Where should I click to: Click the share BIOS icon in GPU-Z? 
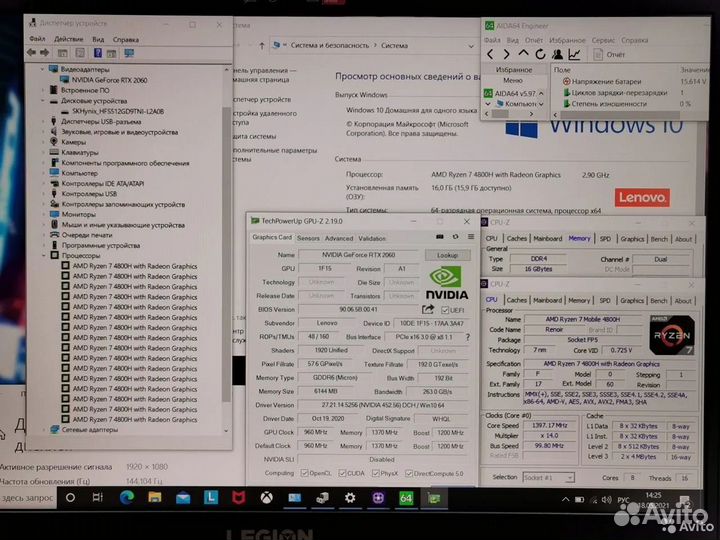[x=428, y=310]
